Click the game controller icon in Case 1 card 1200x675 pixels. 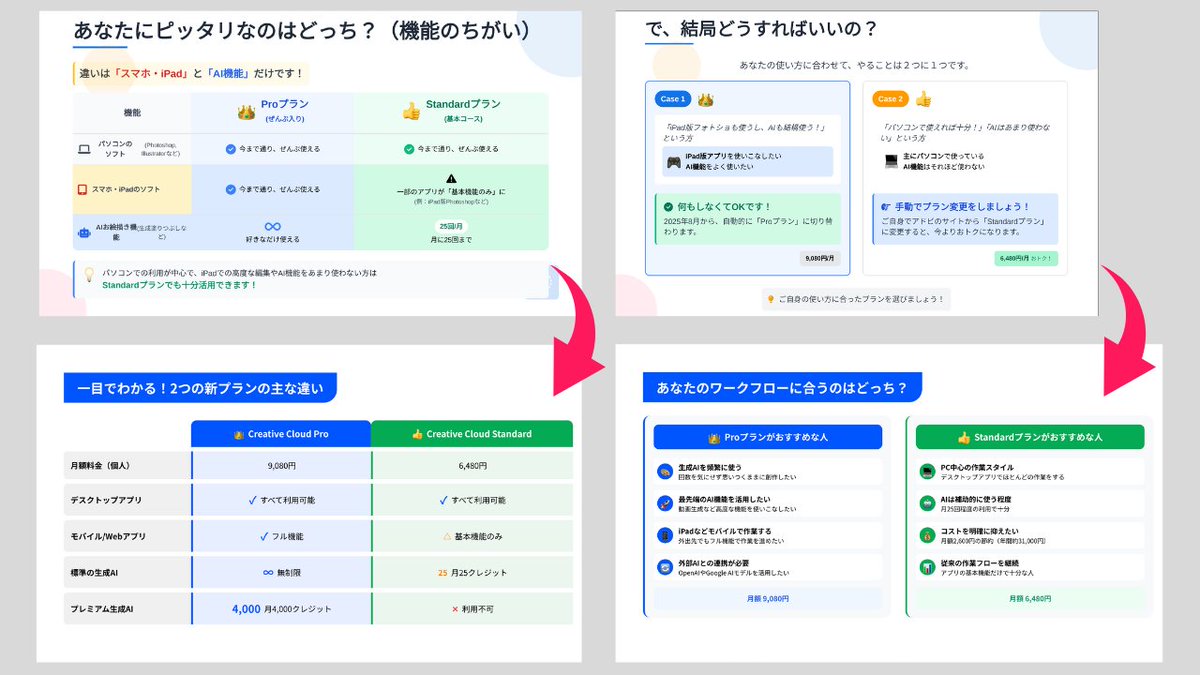[x=675, y=162]
